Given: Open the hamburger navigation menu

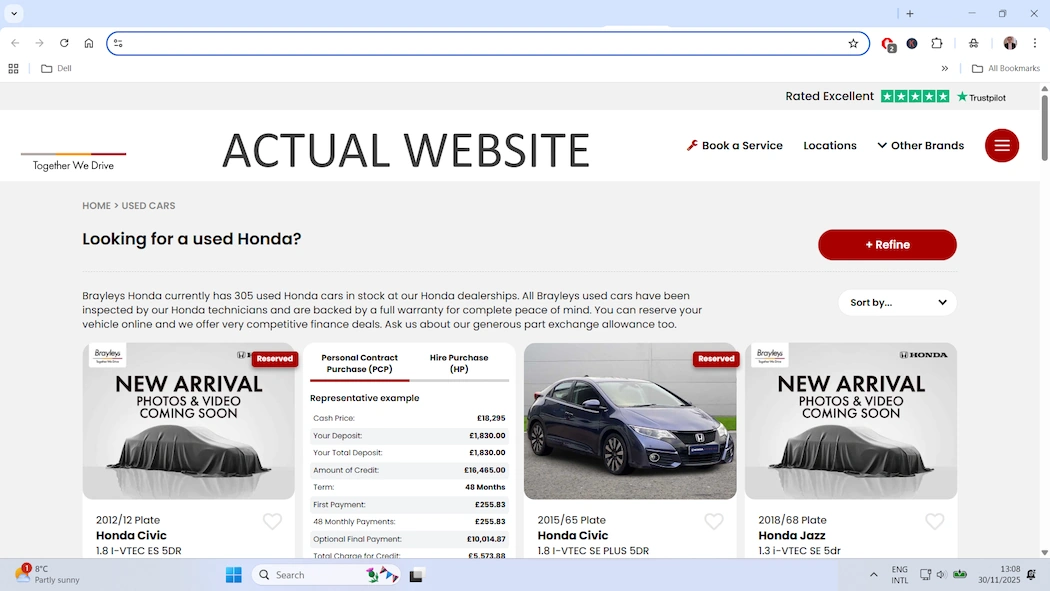Looking at the screenshot, I should click(1001, 145).
